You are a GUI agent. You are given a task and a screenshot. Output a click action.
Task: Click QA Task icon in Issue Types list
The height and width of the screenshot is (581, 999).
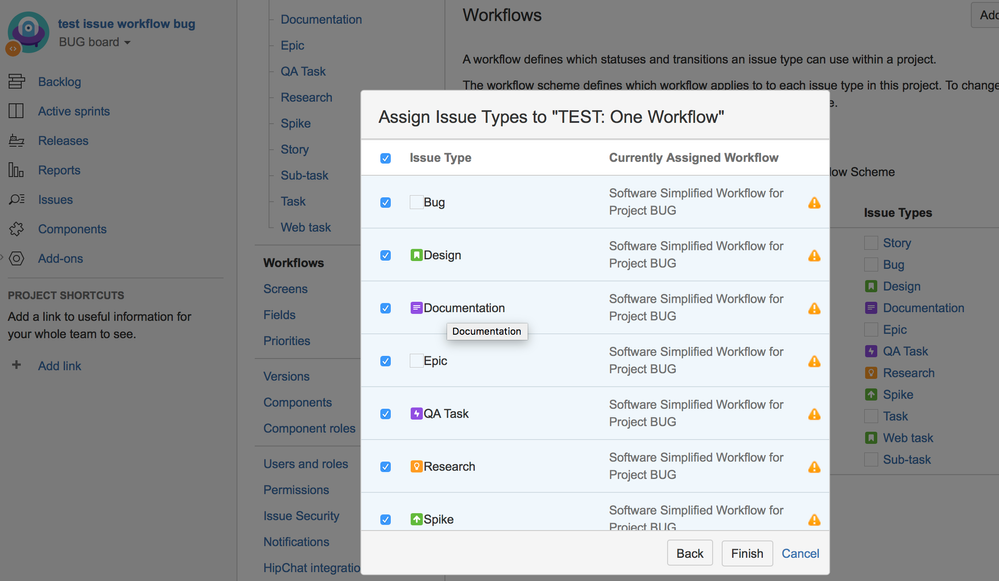pyautogui.click(x=871, y=351)
